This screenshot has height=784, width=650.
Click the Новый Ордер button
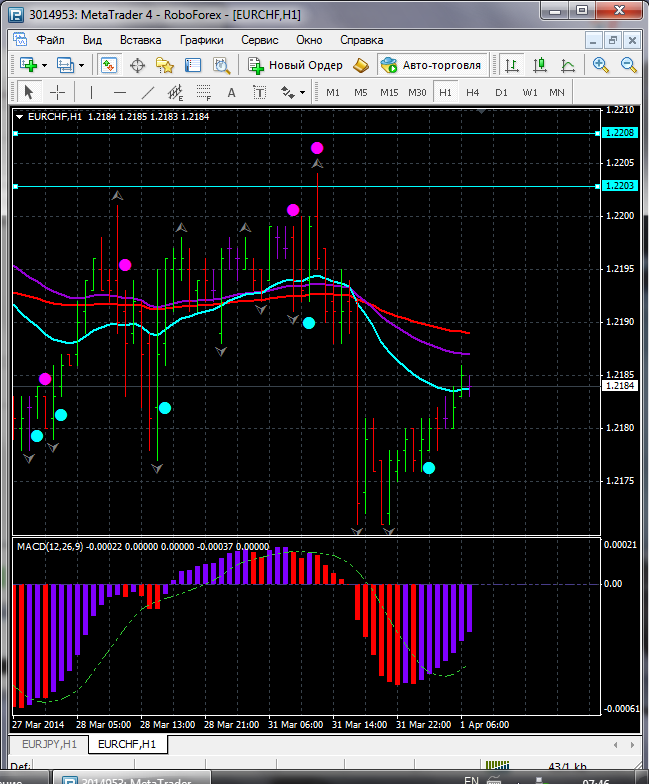click(x=295, y=65)
